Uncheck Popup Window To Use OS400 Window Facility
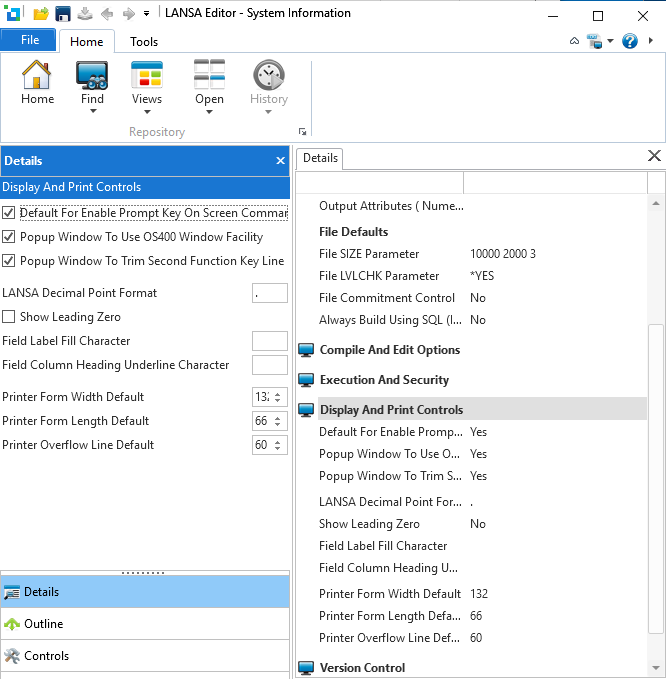This screenshot has height=679, width=666. coord(9,237)
